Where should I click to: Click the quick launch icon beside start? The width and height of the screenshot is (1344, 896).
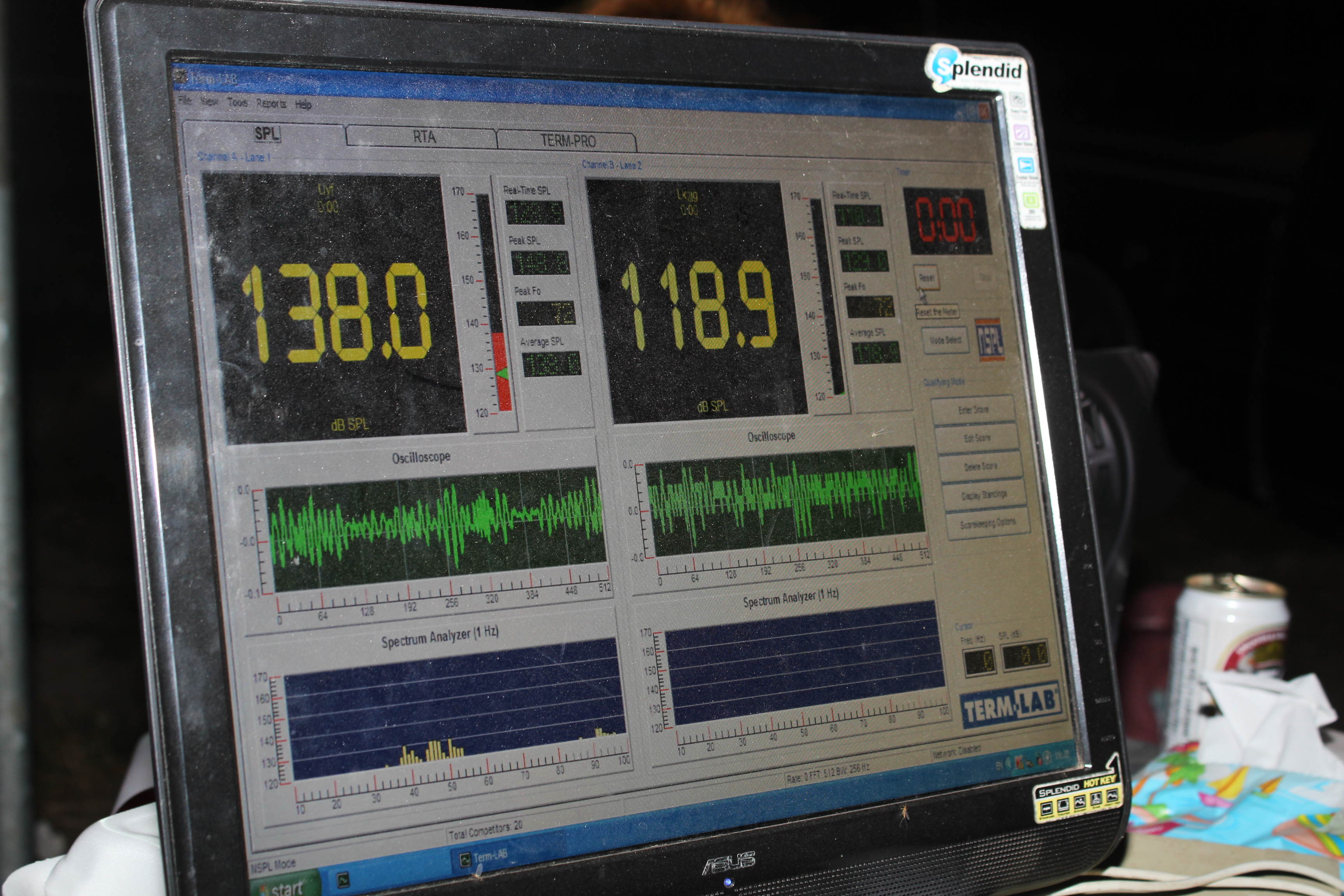343,880
